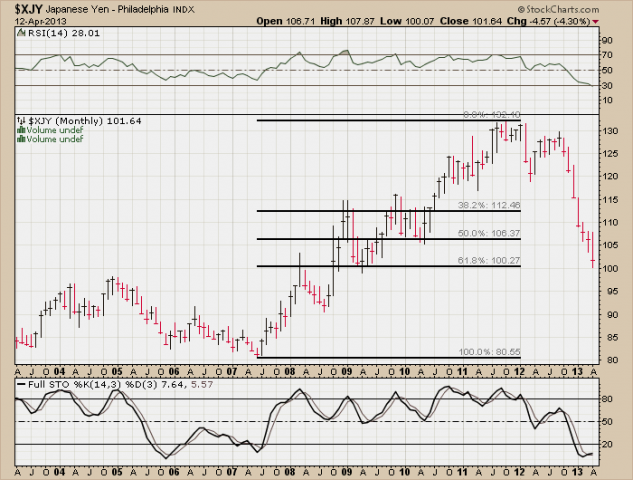Click the 90 label on the RSI axis
This screenshot has height=480, width=633.
607,40
